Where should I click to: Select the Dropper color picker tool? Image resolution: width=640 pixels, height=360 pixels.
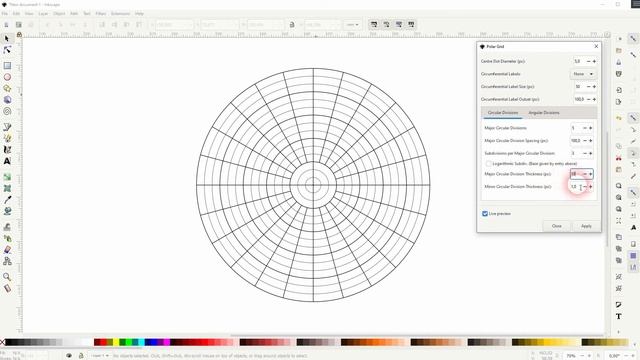coord(7,200)
